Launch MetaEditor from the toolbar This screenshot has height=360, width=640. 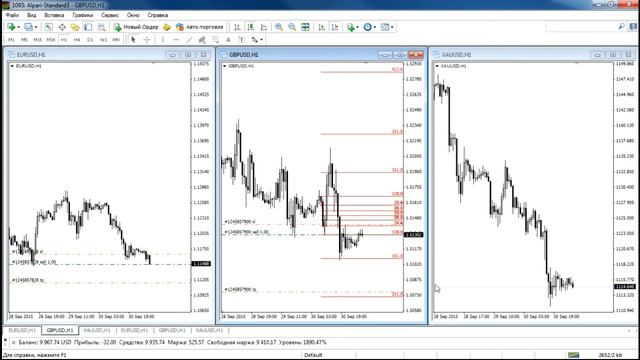point(167,27)
